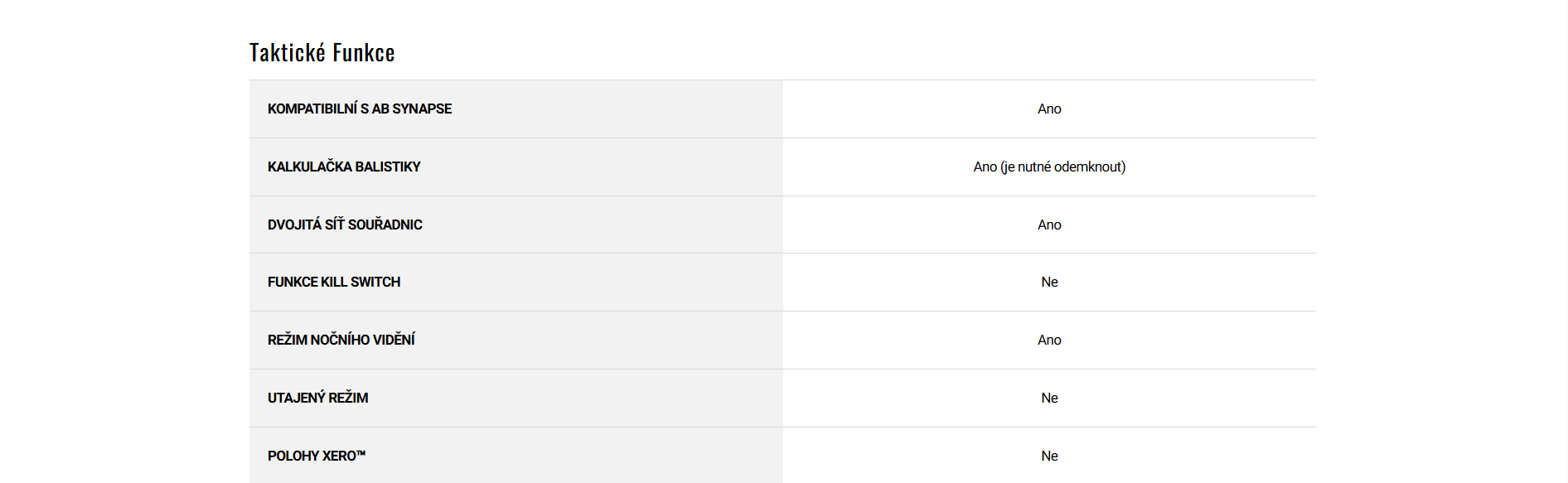
Task: Click the word "BALISTIKY" in second row
Action: (388, 167)
